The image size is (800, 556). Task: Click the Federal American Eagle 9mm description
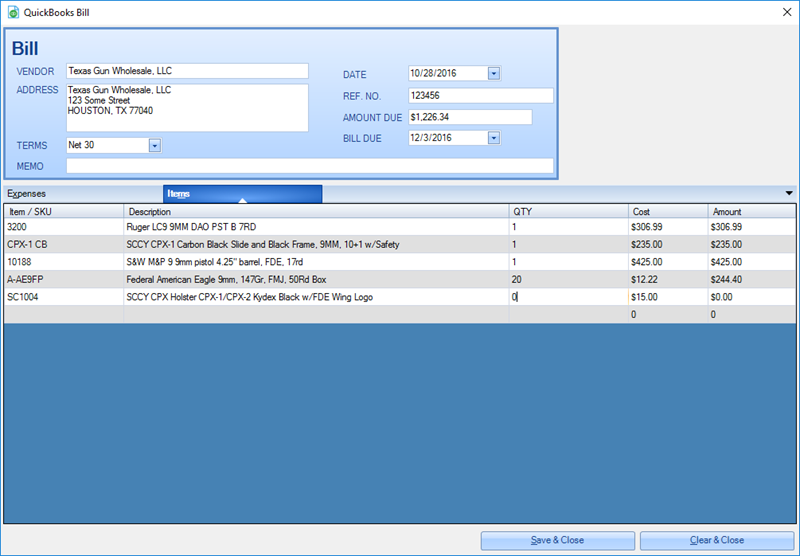click(316, 280)
